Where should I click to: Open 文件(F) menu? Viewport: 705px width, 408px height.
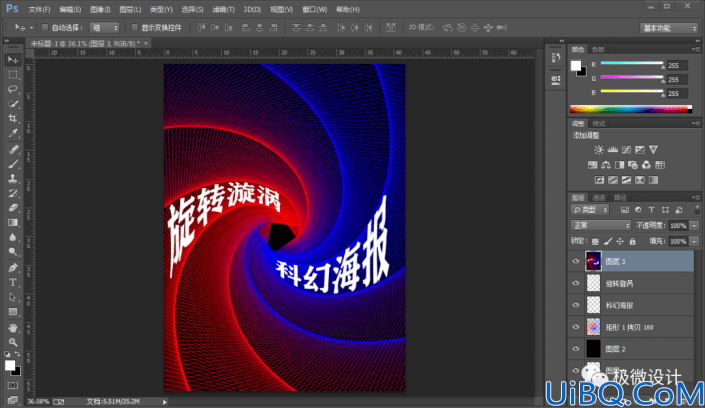tap(39, 9)
